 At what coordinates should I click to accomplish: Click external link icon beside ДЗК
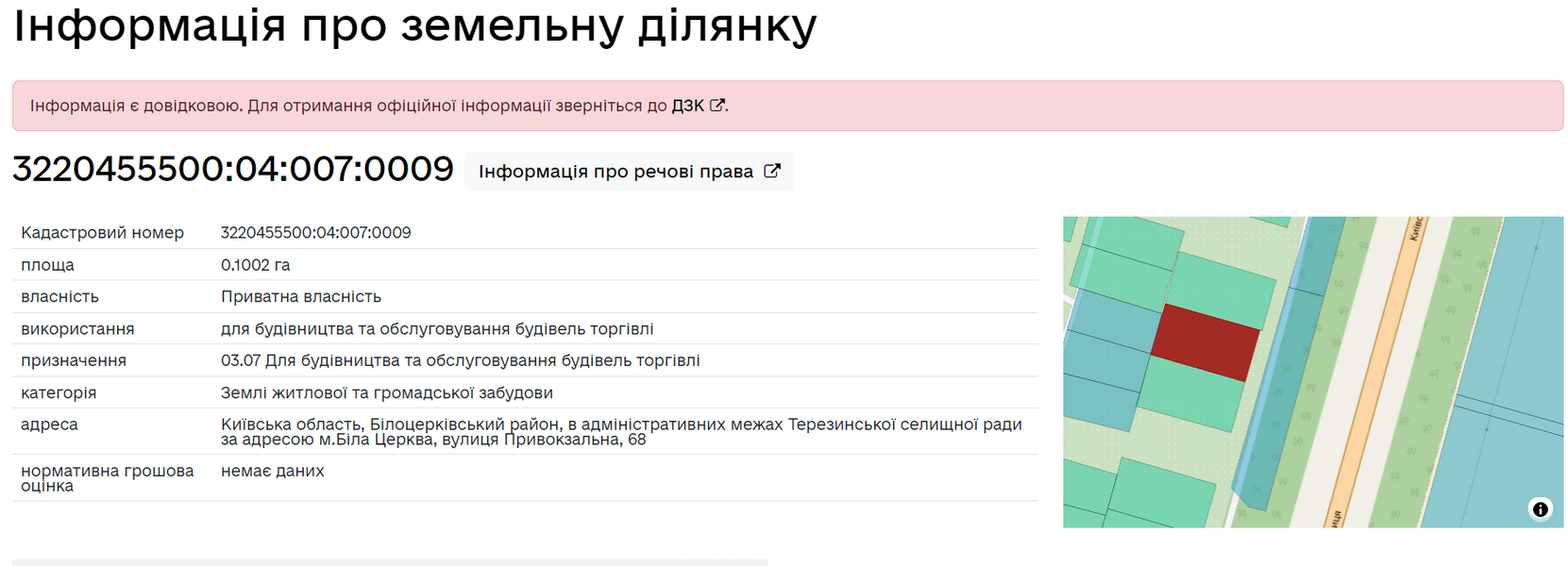(717, 106)
